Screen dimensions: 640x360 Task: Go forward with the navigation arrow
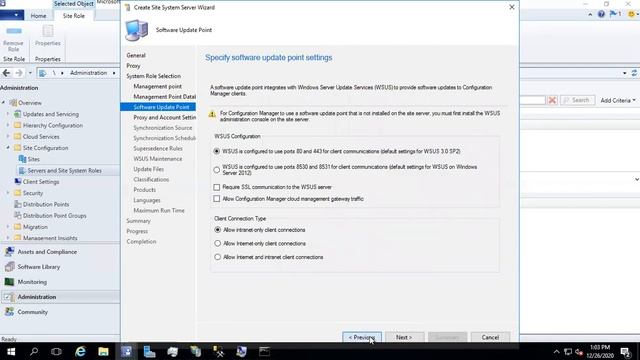[x=19, y=73]
